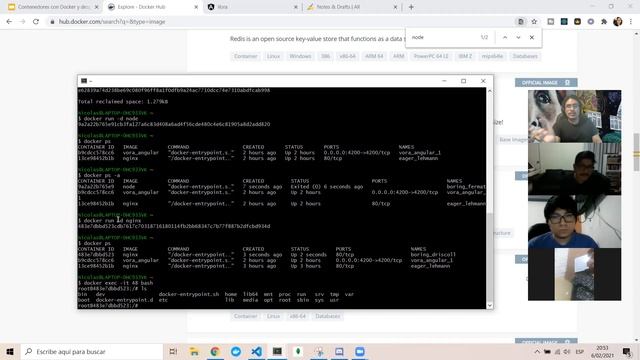Screen dimensions: 640x360
Task: Click the bottom participant video thumbnail
Action: [574, 274]
